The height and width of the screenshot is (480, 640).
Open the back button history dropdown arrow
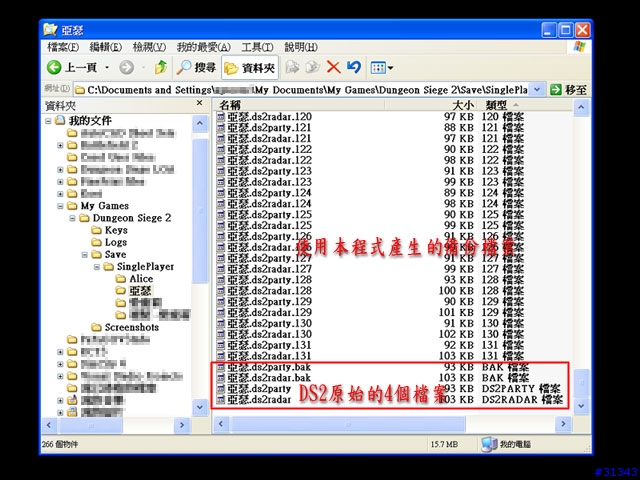tap(107, 67)
